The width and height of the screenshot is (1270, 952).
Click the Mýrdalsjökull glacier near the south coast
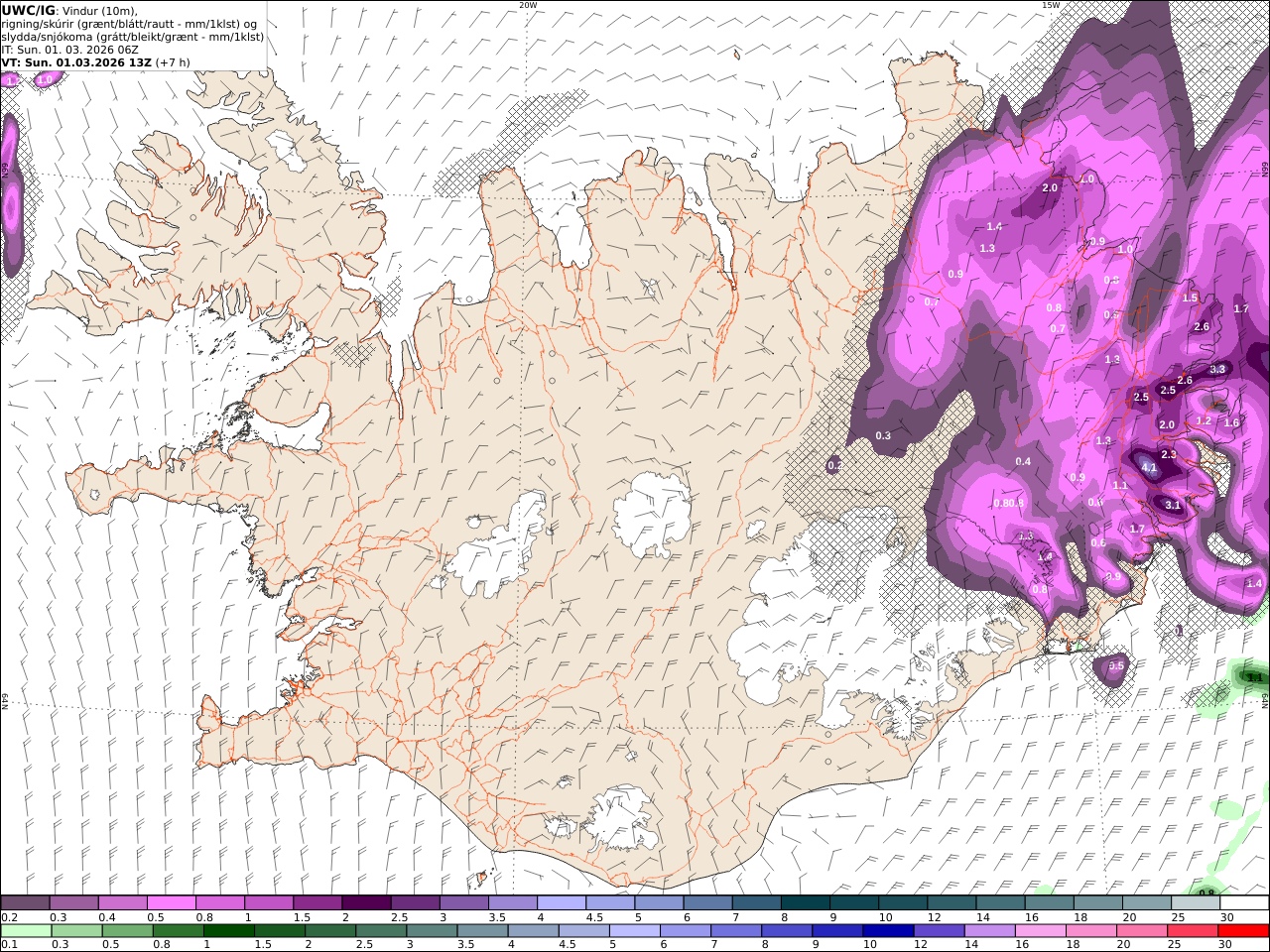(620, 818)
